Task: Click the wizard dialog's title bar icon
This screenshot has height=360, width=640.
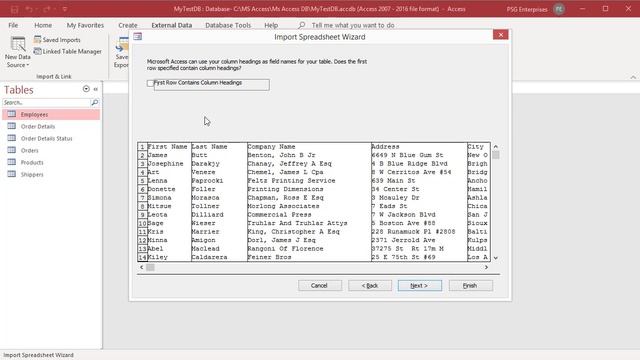Action: pyautogui.click(x=138, y=37)
